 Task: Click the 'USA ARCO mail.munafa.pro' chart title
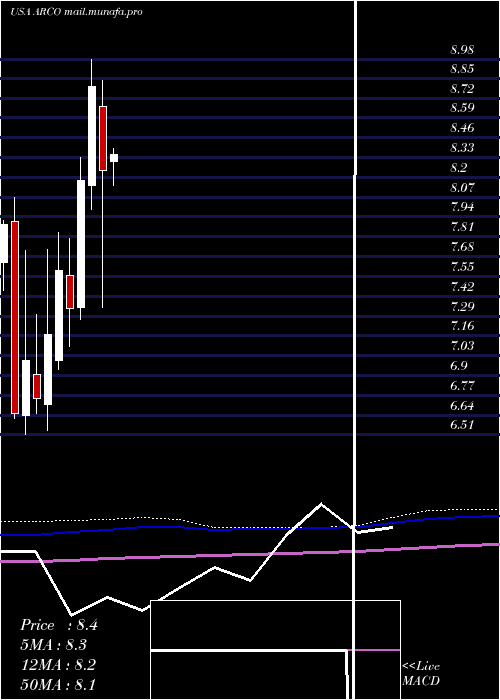(x=76, y=12)
